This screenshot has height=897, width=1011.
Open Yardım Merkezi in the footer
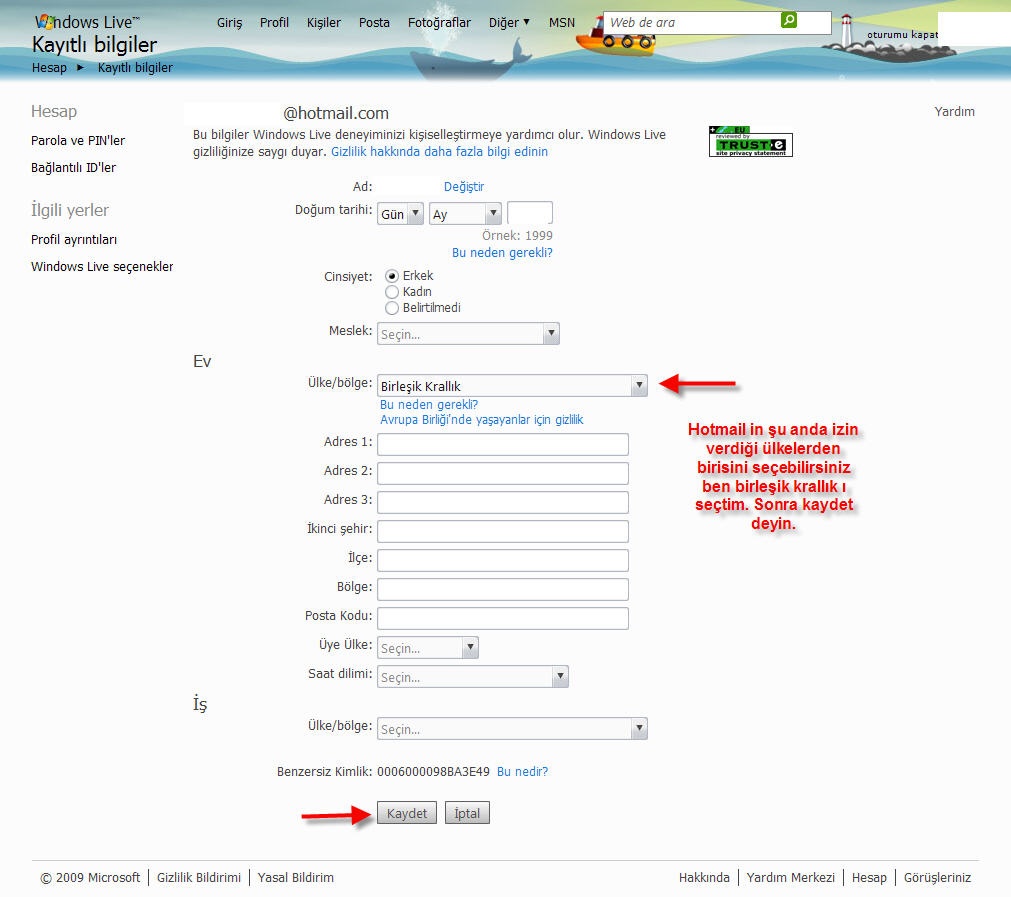790,877
